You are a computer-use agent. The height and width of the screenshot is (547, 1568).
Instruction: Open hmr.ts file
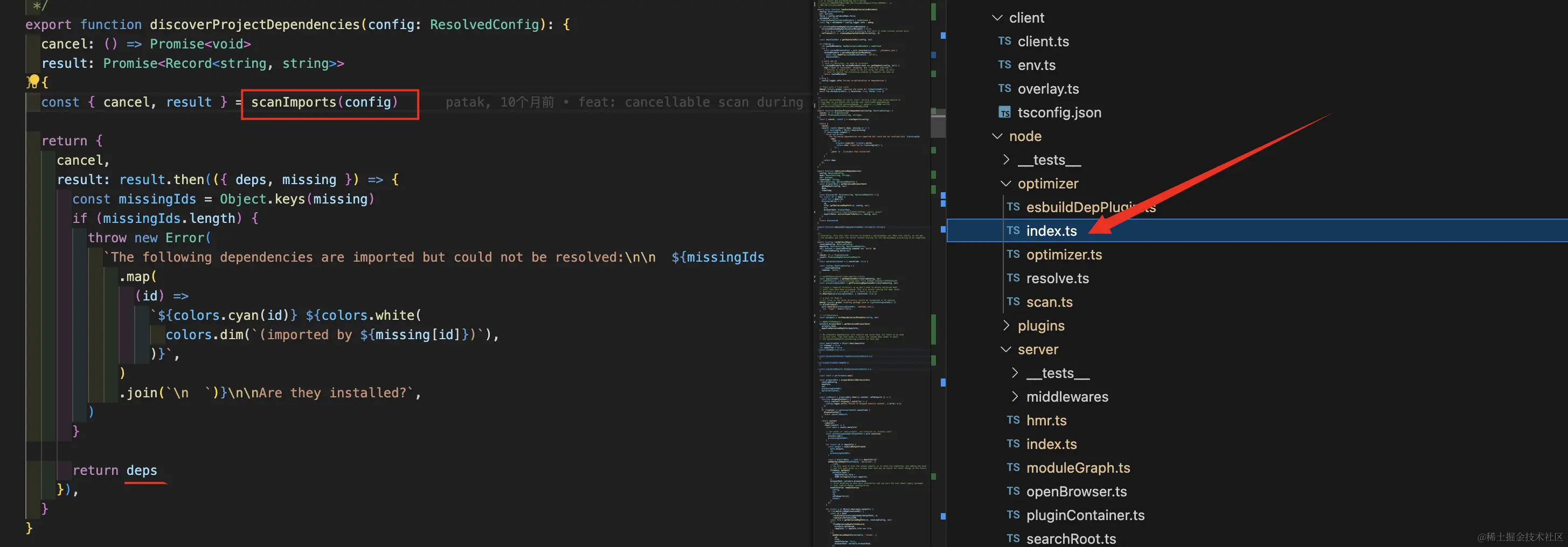1046,420
